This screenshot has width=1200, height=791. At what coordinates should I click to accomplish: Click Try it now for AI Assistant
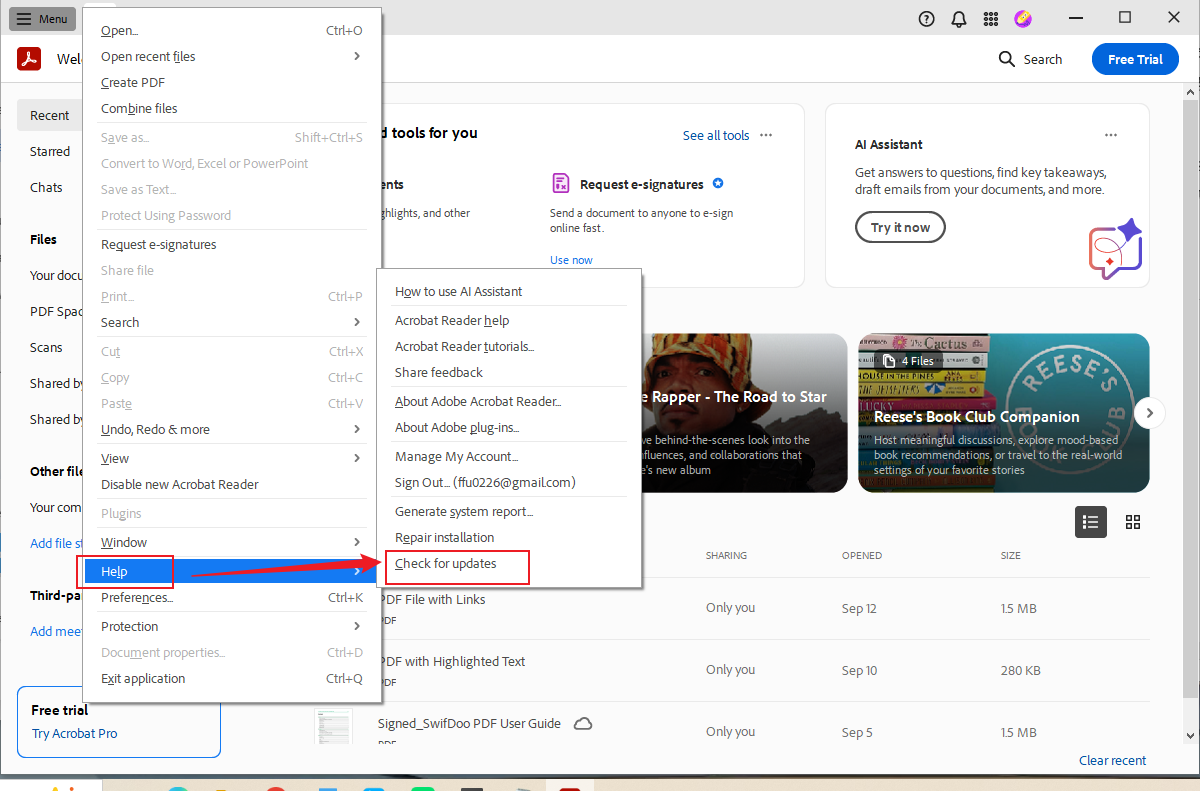899,227
